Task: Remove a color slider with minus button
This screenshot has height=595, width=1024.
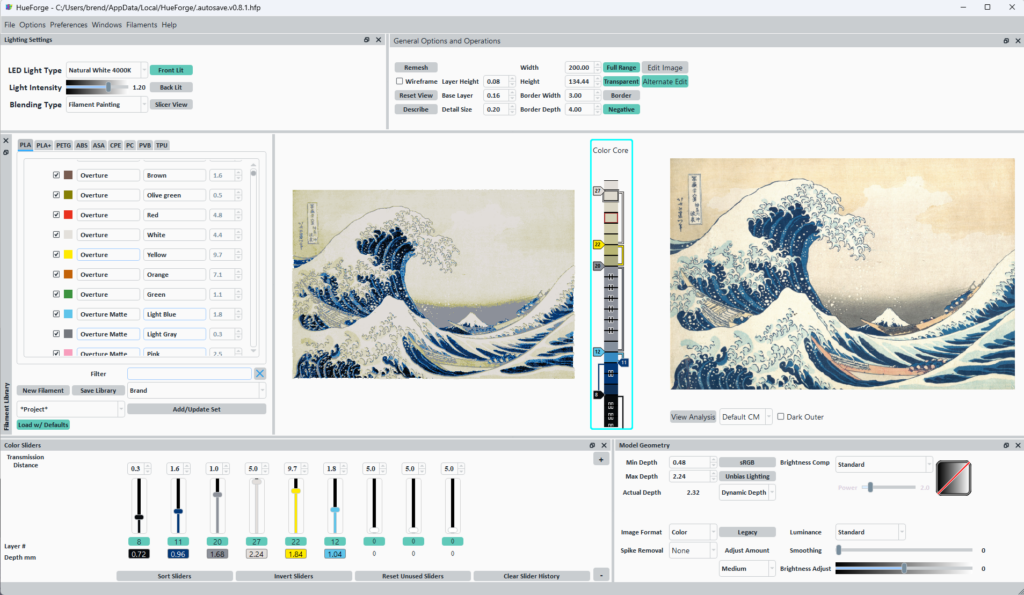Action: tap(601, 575)
